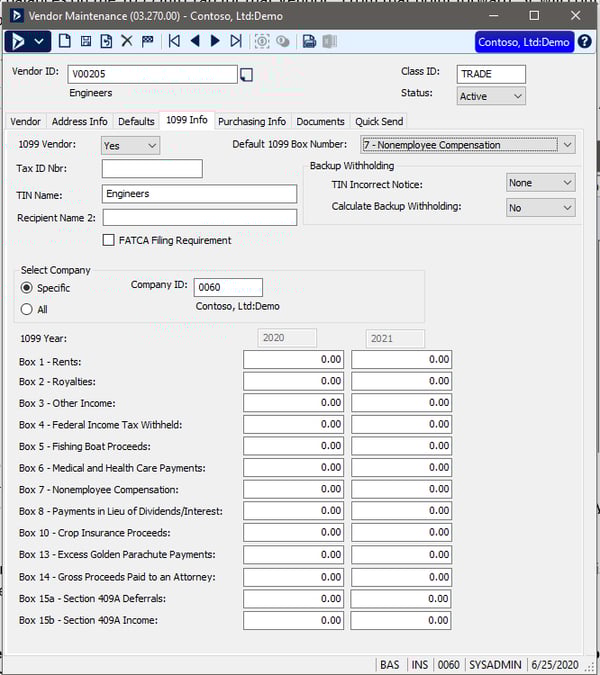Click the save-and-print disk icon
Image resolution: width=600 pixels, height=675 pixels.
point(309,41)
